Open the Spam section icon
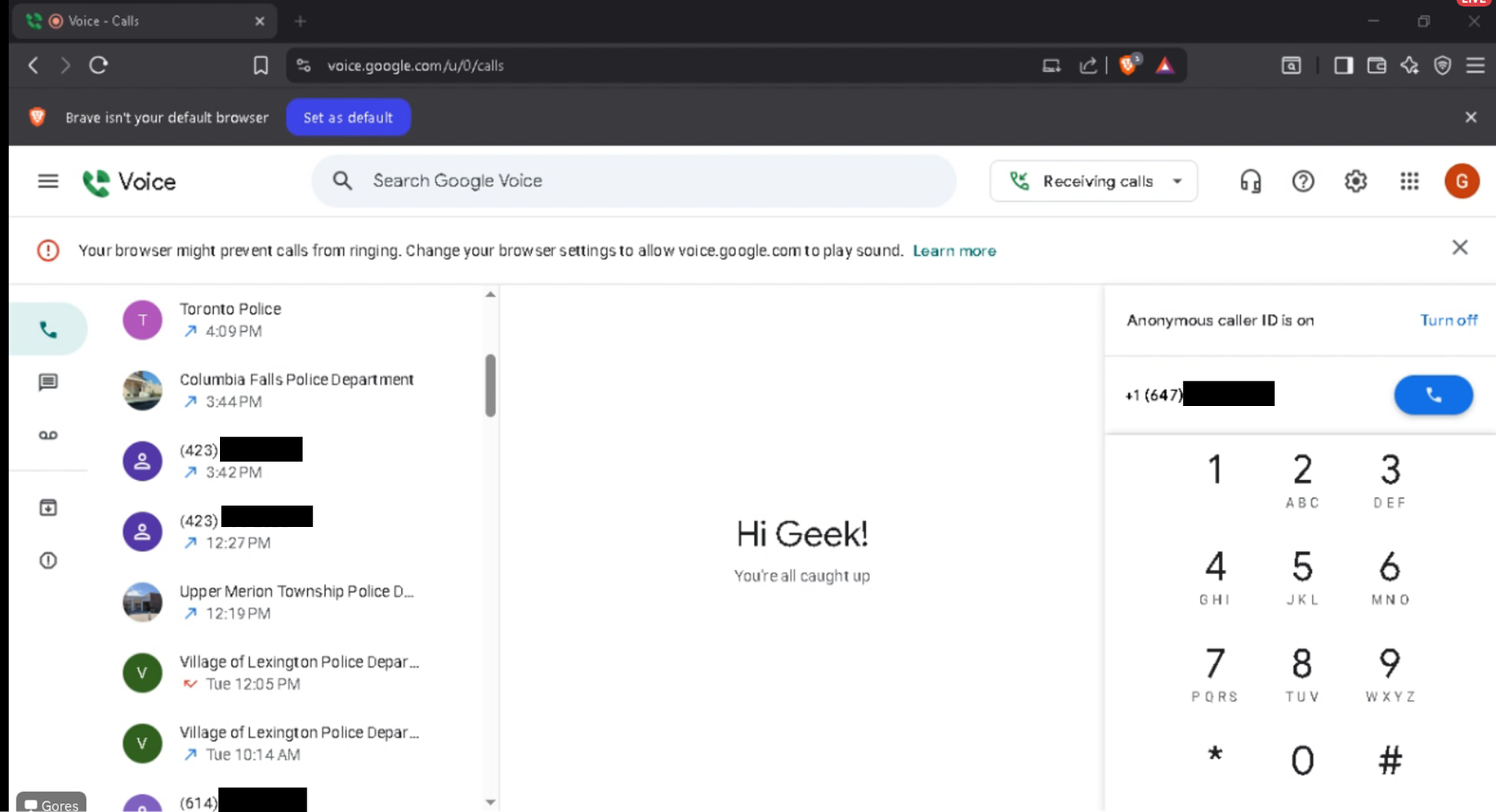The image size is (1496, 812). (48, 560)
